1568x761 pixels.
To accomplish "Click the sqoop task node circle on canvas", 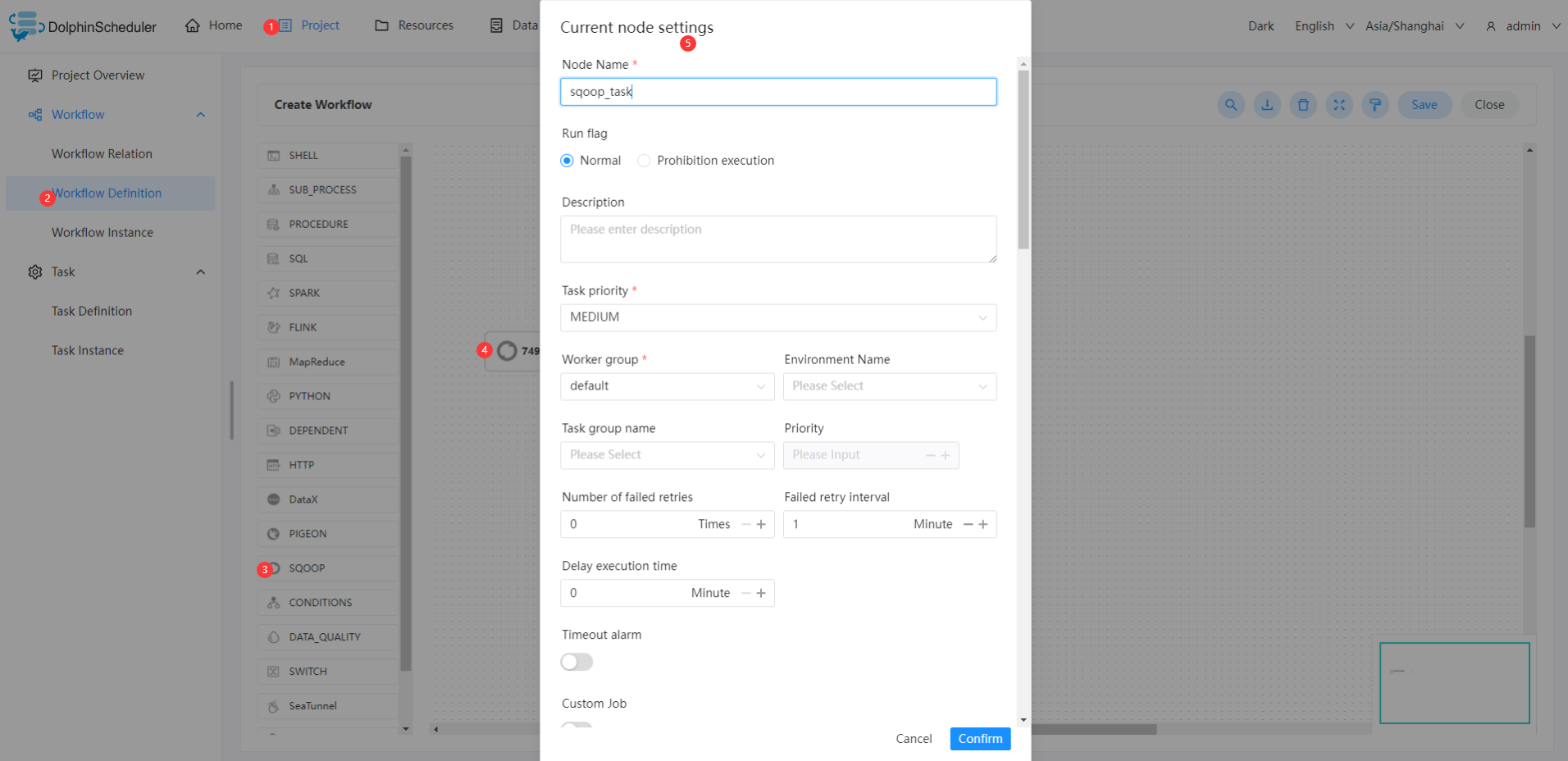I will 508,351.
